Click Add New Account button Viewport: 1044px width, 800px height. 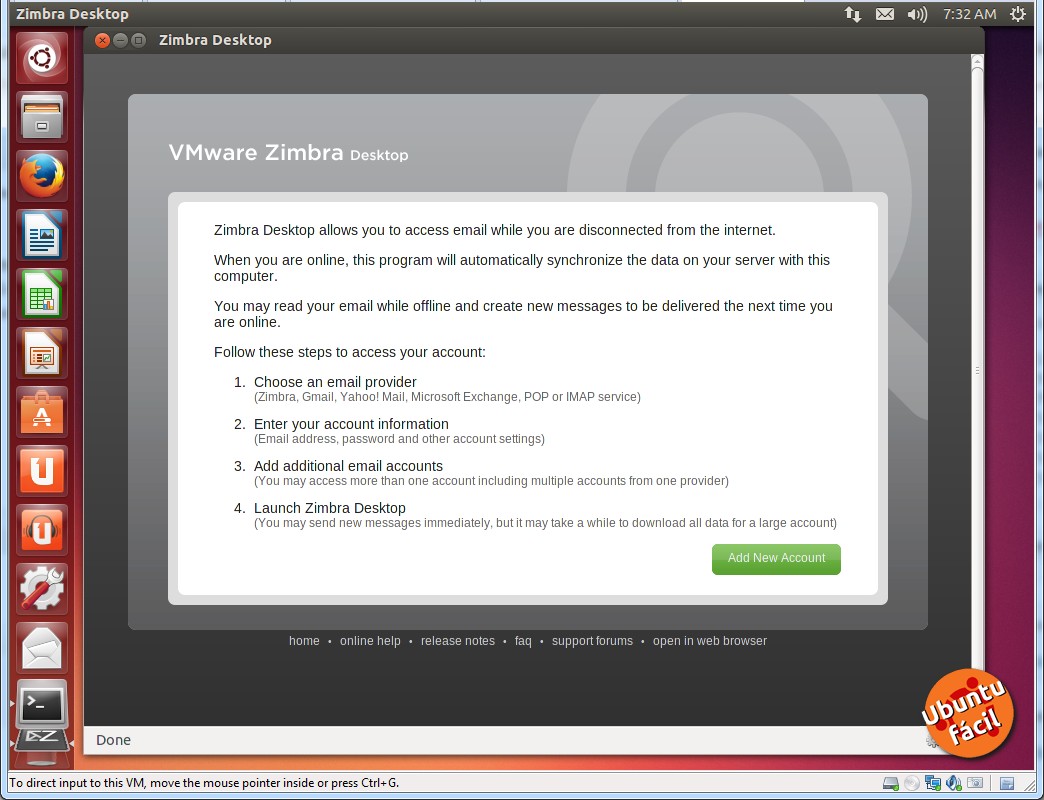click(x=776, y=559)
